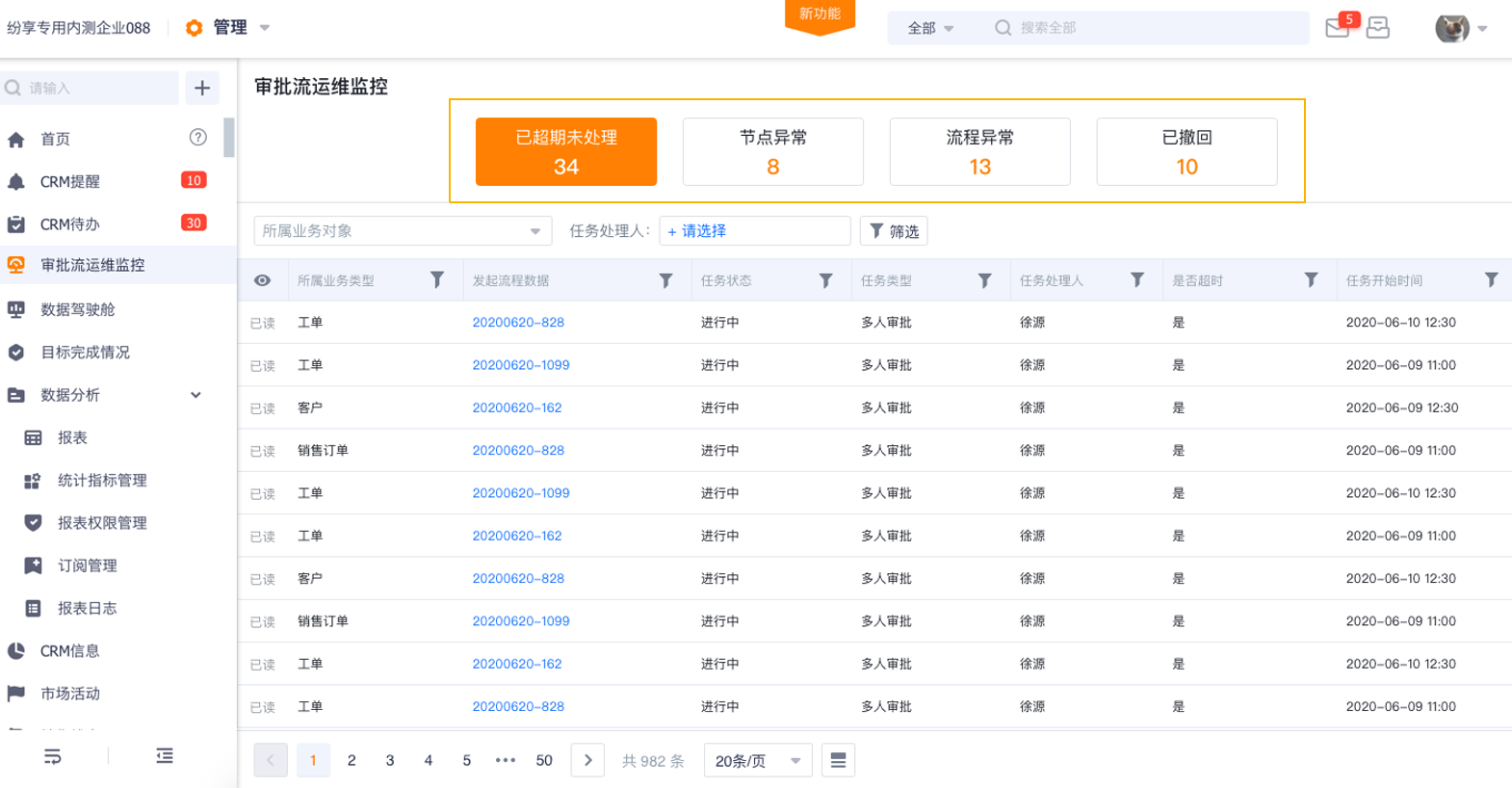This screenshot has height=788, width=1512.
Task: Click the add plus button beside sidebar search
Action: [202, 88]
